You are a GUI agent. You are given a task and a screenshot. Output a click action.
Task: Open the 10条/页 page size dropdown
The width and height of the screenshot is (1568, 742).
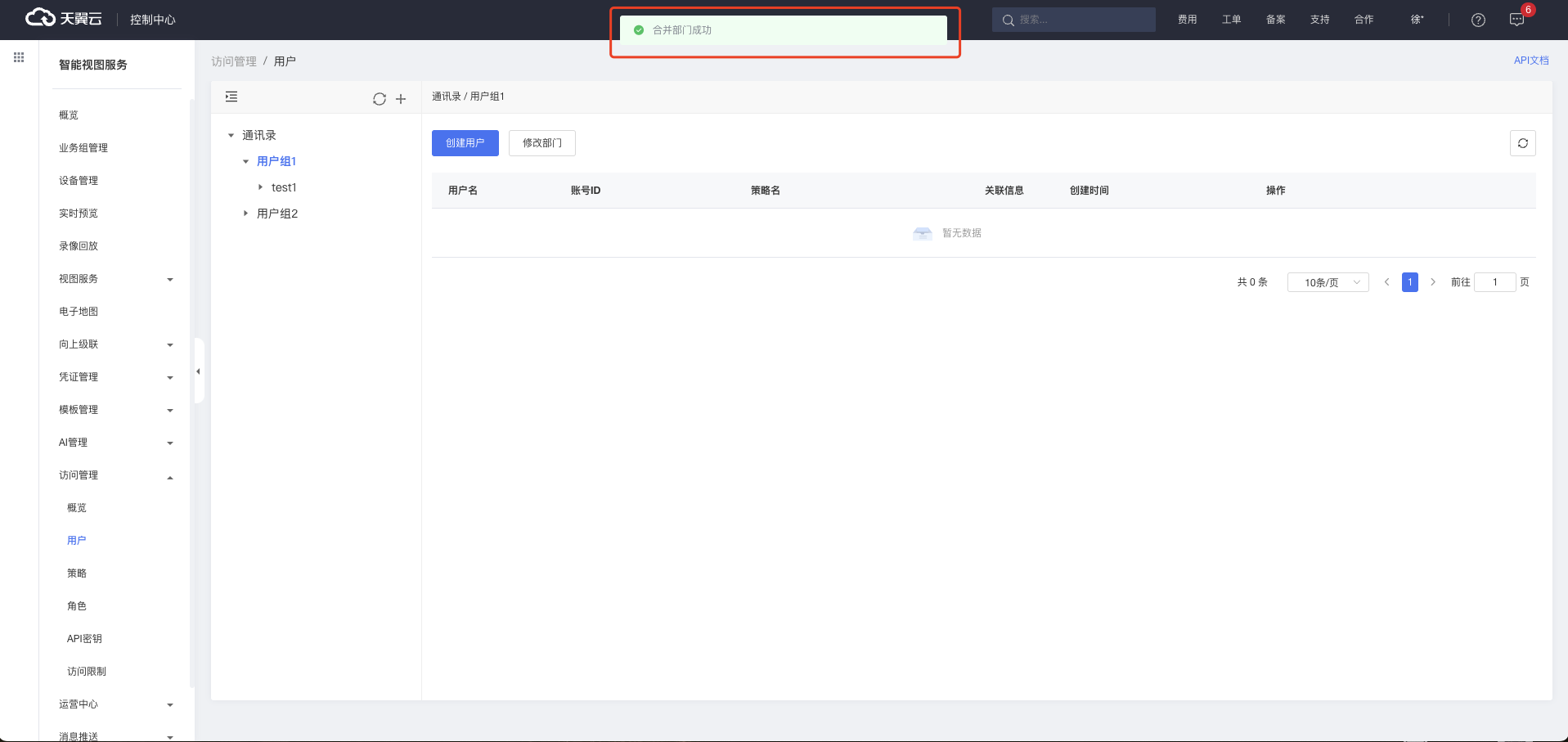pos(1328,282)
